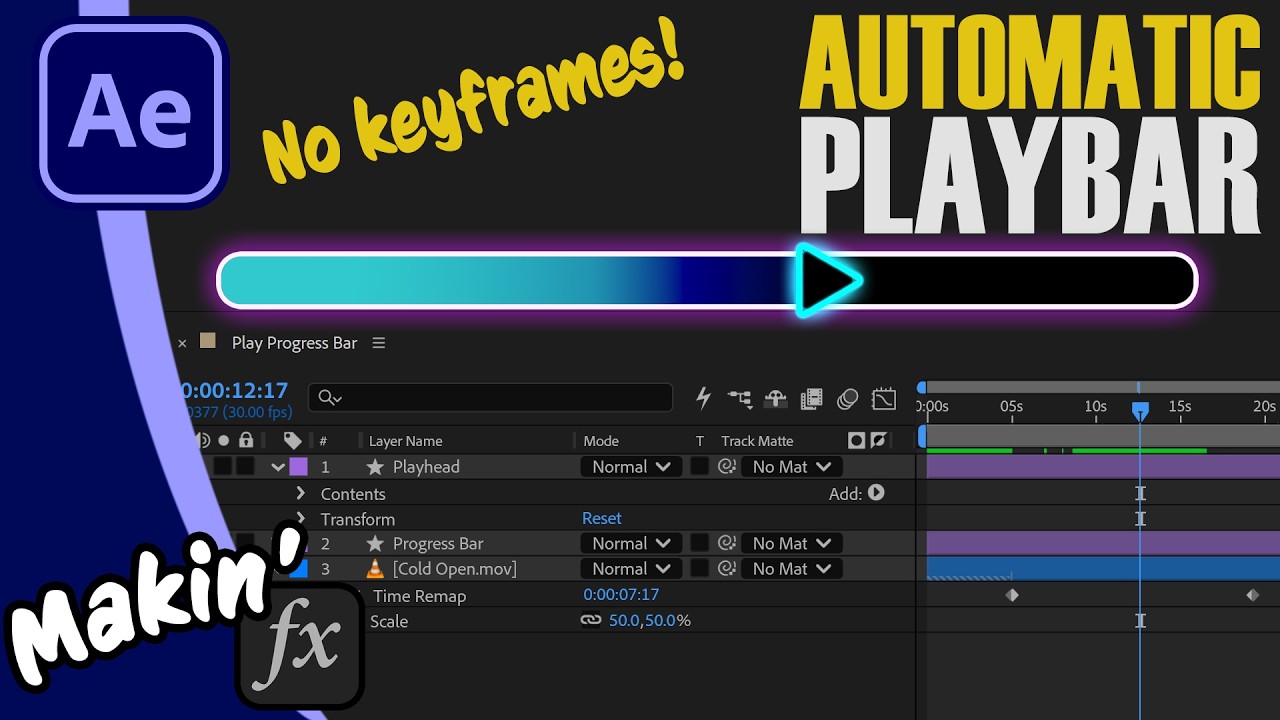Viewport: 1280px width, 720px height.
Task: Toggle the Shy layers hide switch icon
Action: [775, 399]
